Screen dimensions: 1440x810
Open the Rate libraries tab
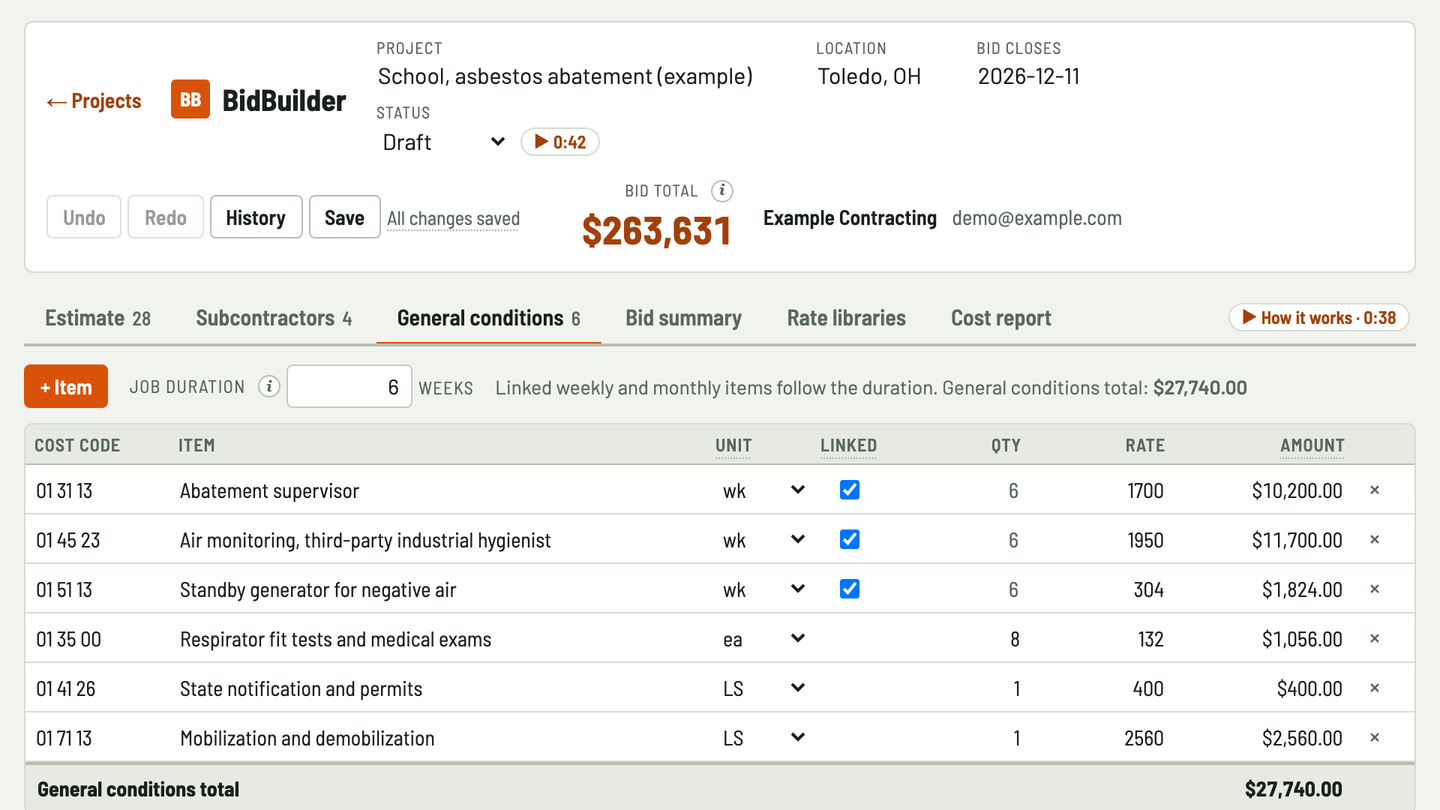coord(846,318)
